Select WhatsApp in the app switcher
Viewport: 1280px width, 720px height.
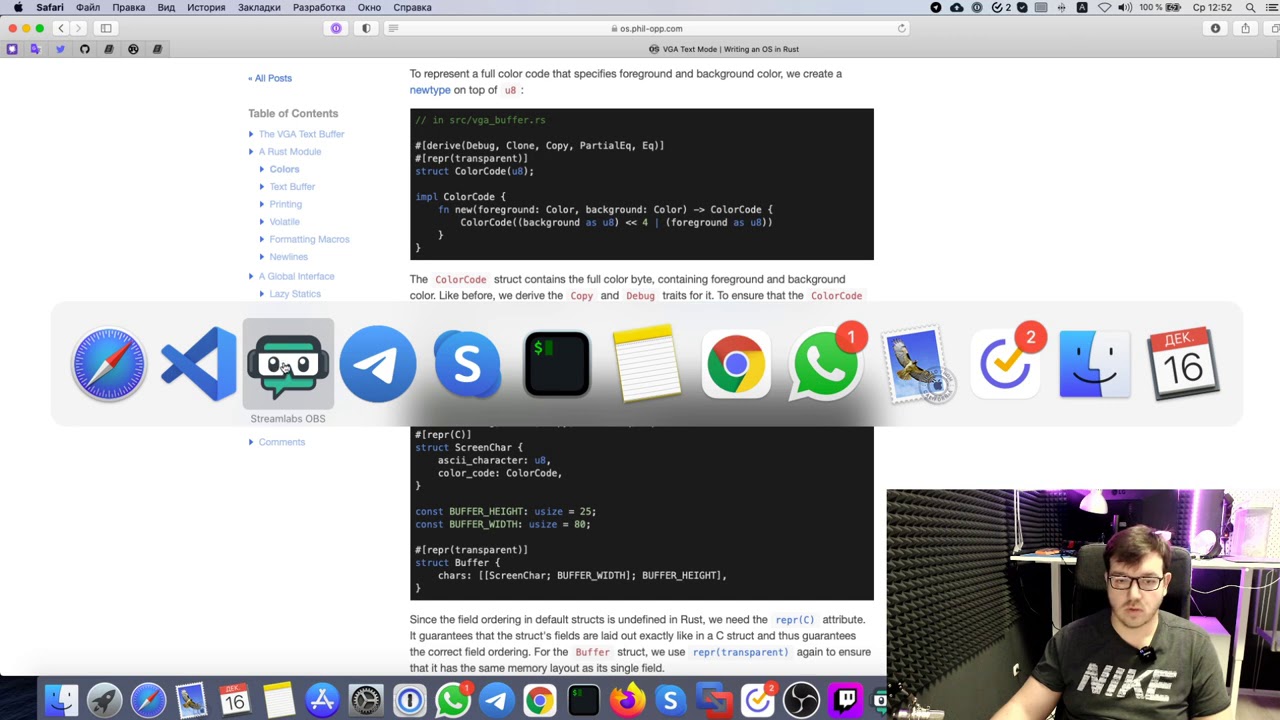point(826,363)
